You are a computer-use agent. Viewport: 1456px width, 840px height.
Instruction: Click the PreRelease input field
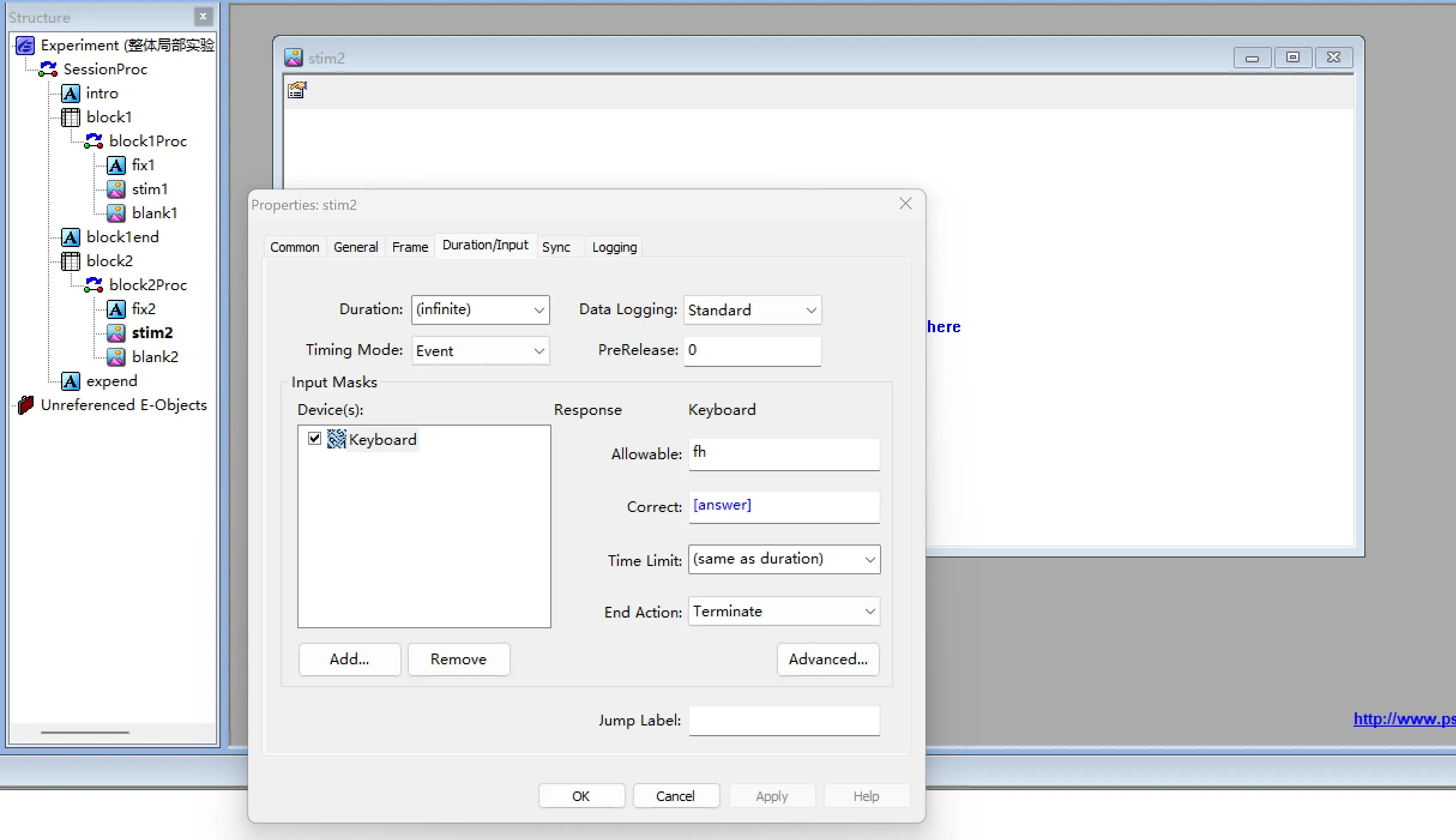coord(752,351)
